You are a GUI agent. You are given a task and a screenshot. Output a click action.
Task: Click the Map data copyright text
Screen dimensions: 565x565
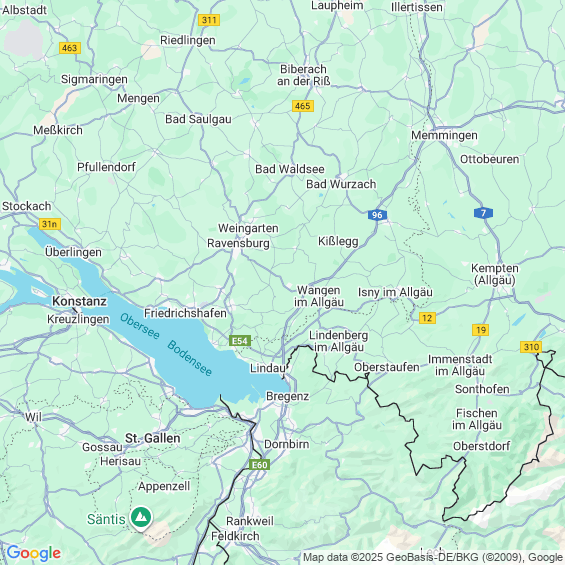tap(433, 557)
